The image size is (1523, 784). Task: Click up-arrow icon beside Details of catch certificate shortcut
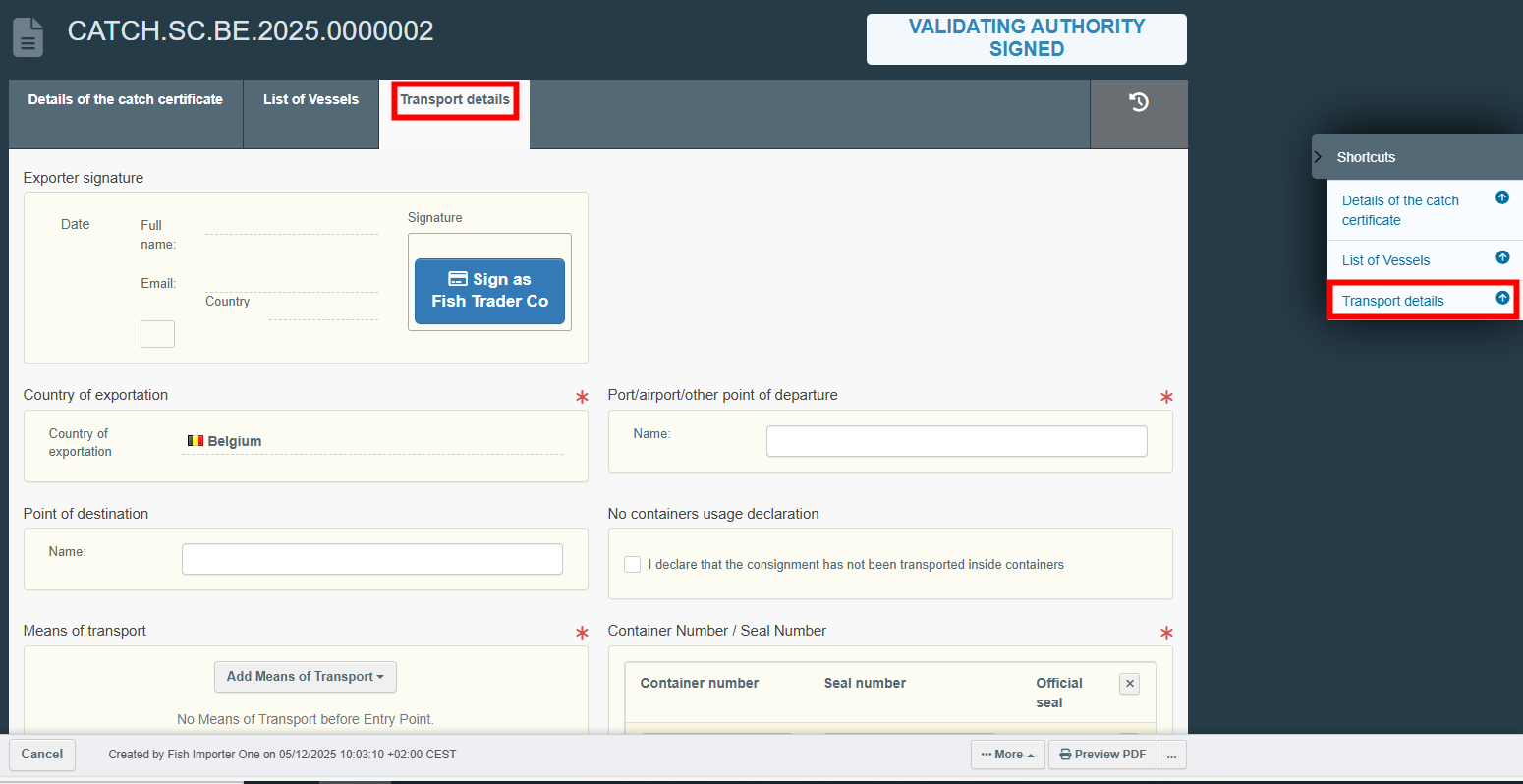1501,198
